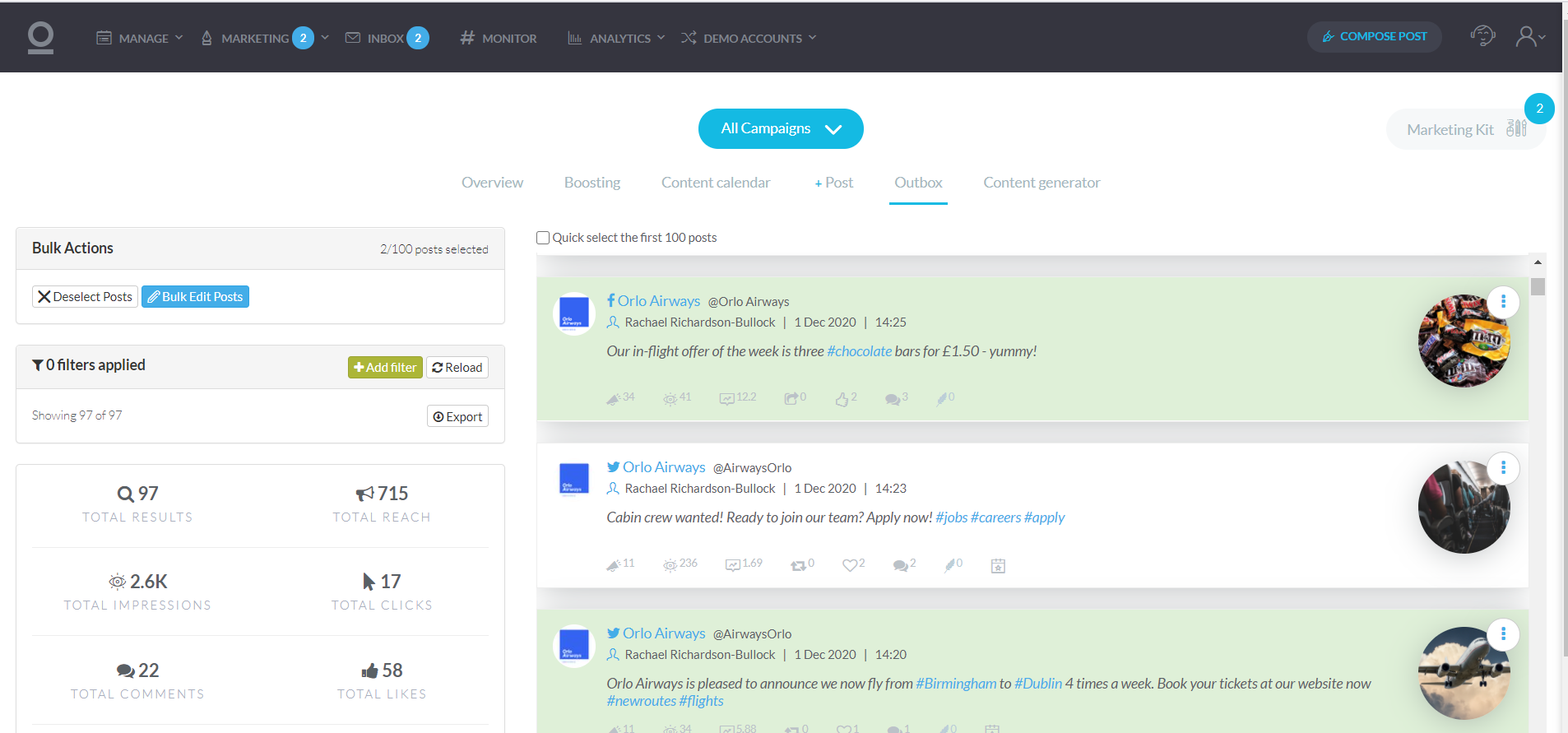
Task: Open options menu on Birmingham Dublin post
Action: pos(1503,634)
